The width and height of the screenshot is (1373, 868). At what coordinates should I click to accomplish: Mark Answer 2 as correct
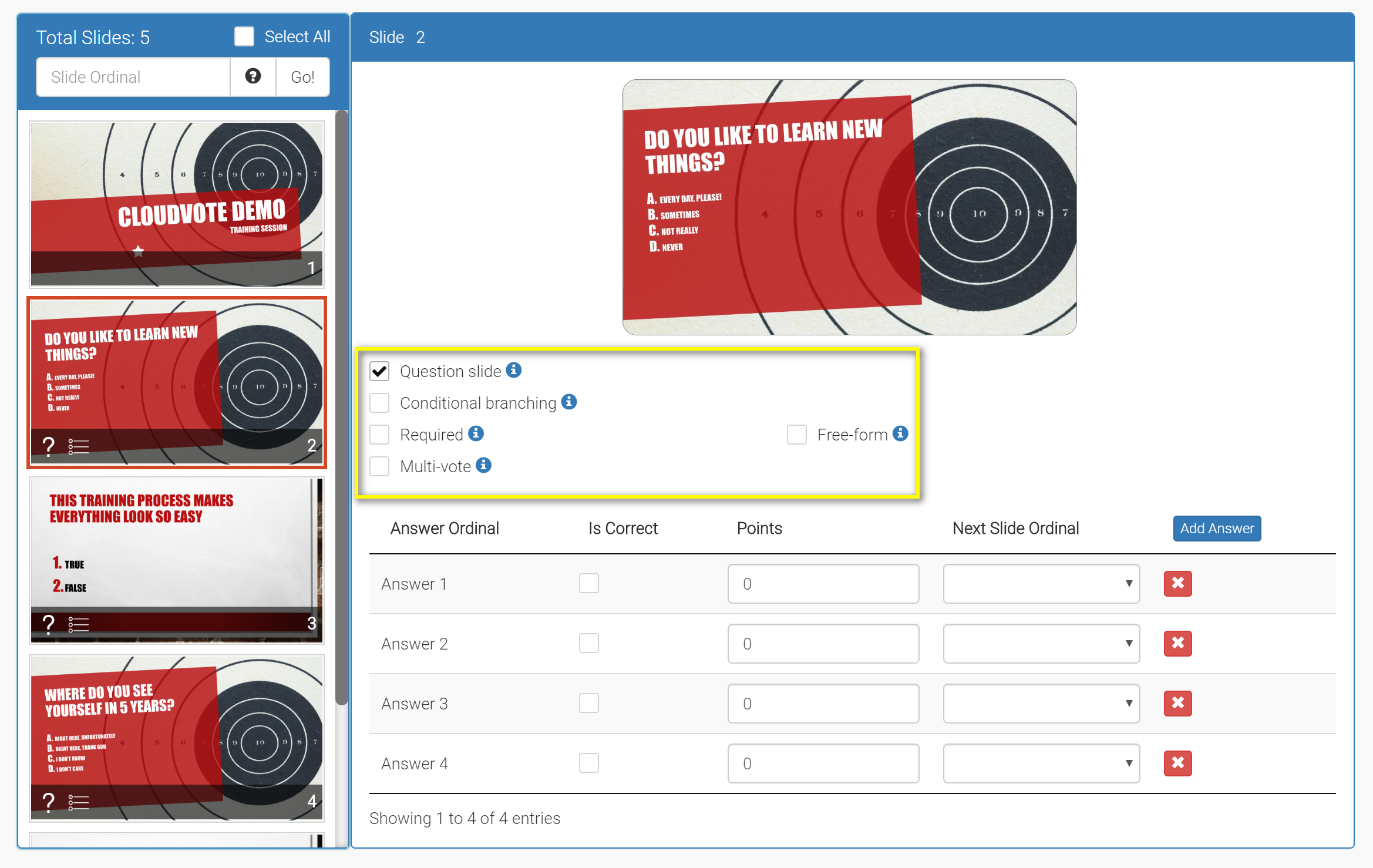[x=588, y=643]
